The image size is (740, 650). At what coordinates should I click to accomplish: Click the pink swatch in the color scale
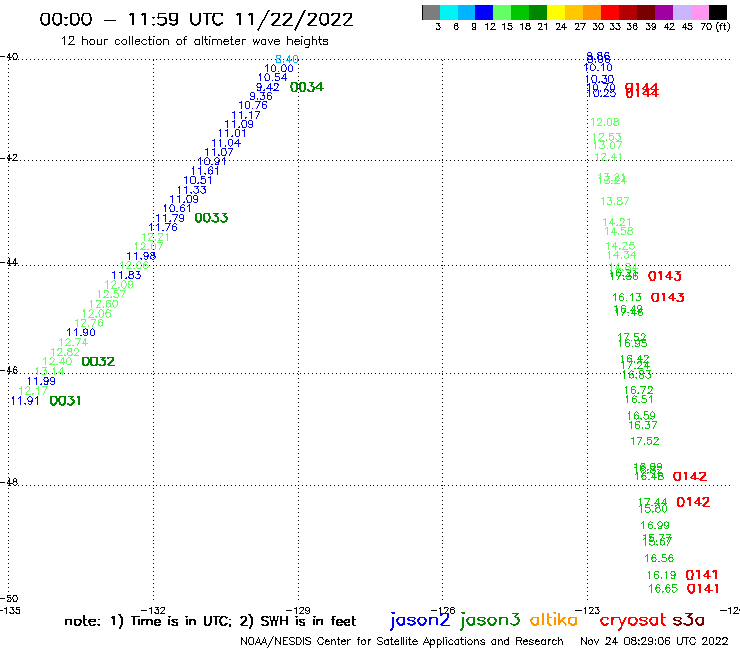(700, 12)
